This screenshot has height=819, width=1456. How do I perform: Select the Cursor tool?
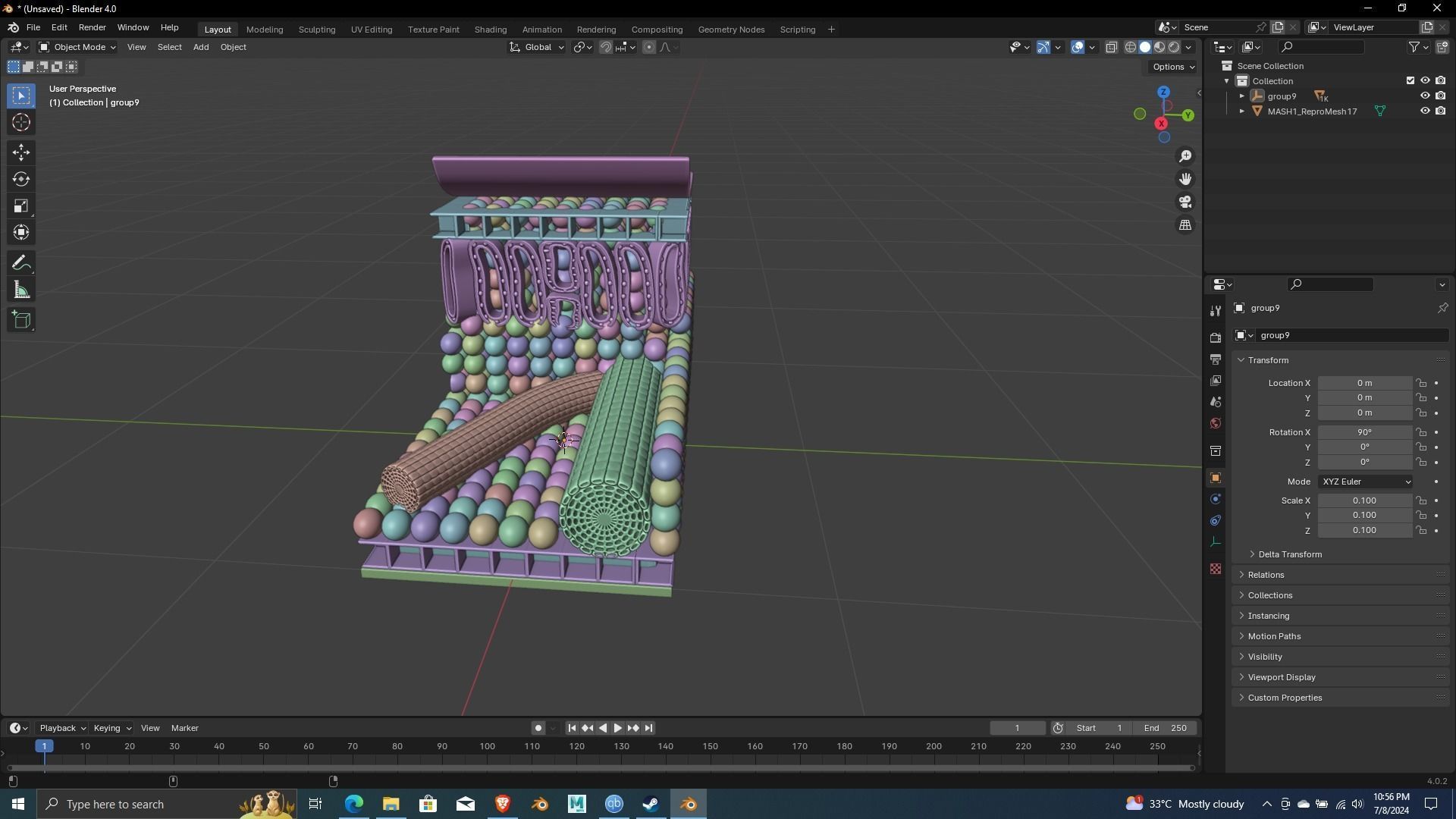click(21, 123)
